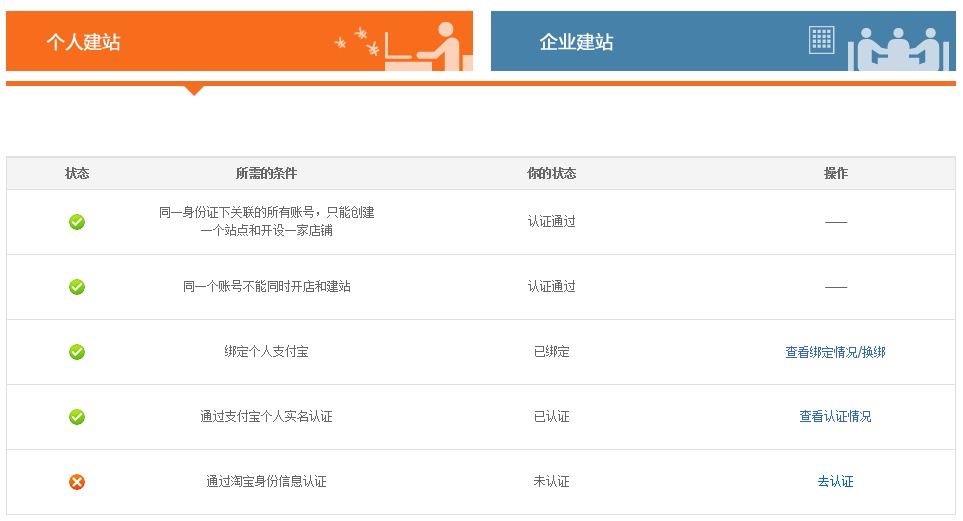This screenshot has height=521, width=963.
Task: Switch to the 个人建站 tab
Action: pos(240,41)
